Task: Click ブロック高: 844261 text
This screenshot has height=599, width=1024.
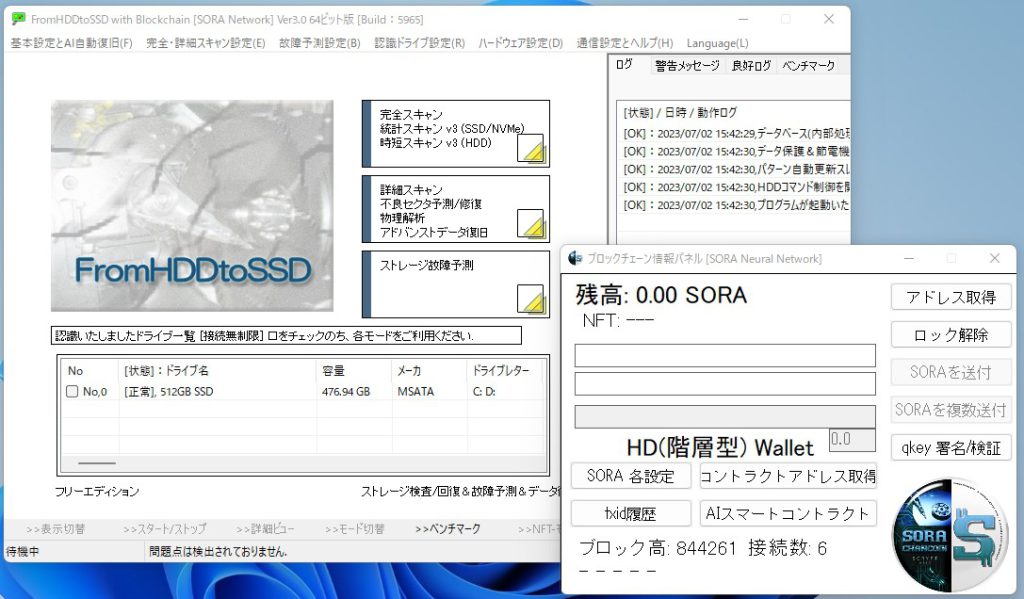Action: [658, 548]
